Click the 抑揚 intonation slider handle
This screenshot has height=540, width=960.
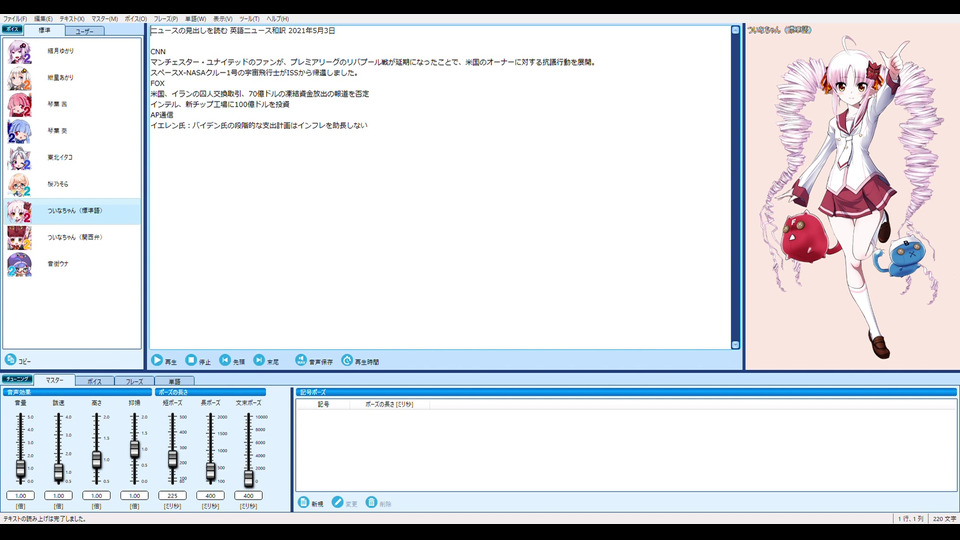[x=134, y=449]
